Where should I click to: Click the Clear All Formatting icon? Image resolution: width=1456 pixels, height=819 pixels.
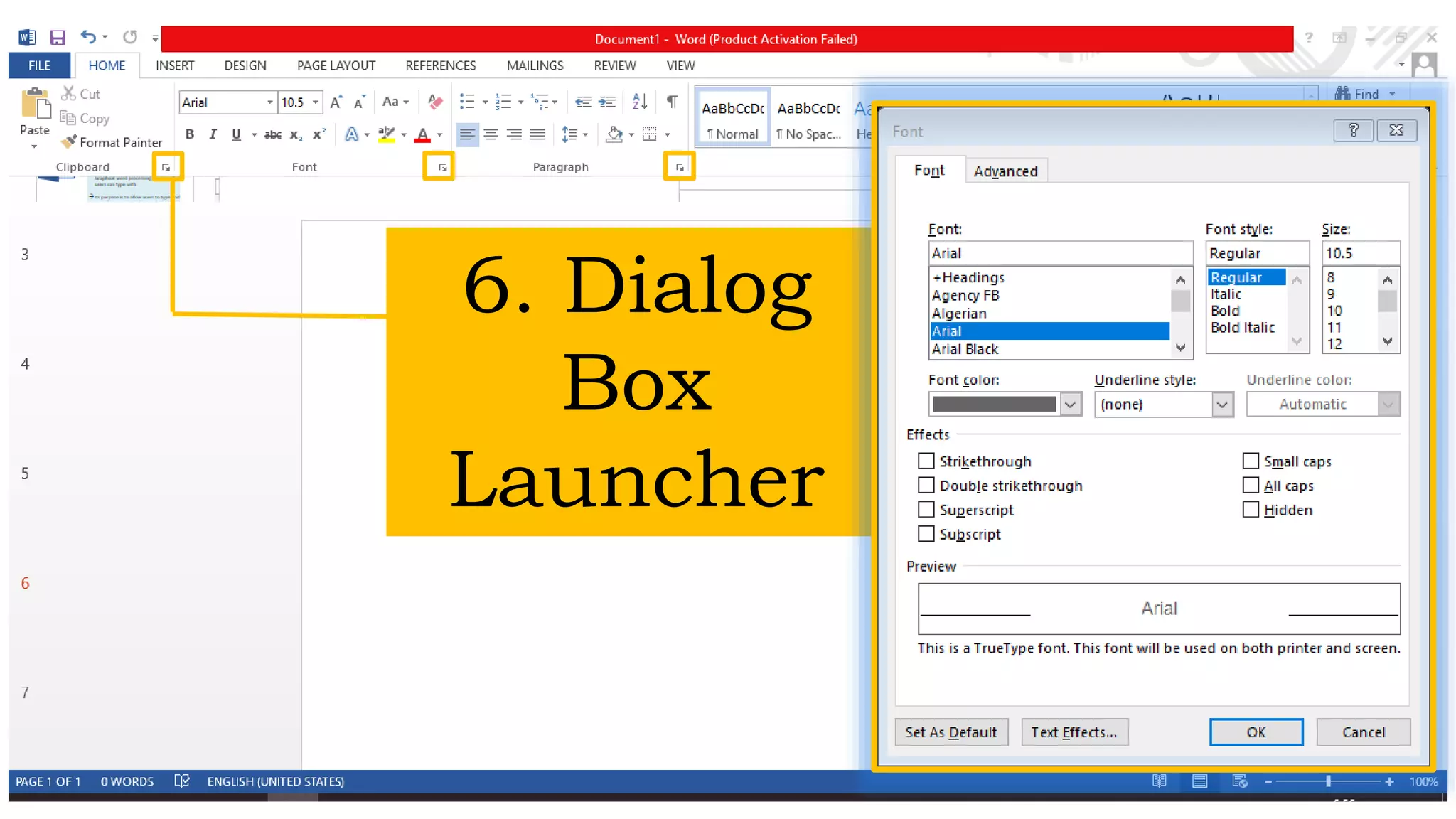pyautogui.click(x=435, y=102)
